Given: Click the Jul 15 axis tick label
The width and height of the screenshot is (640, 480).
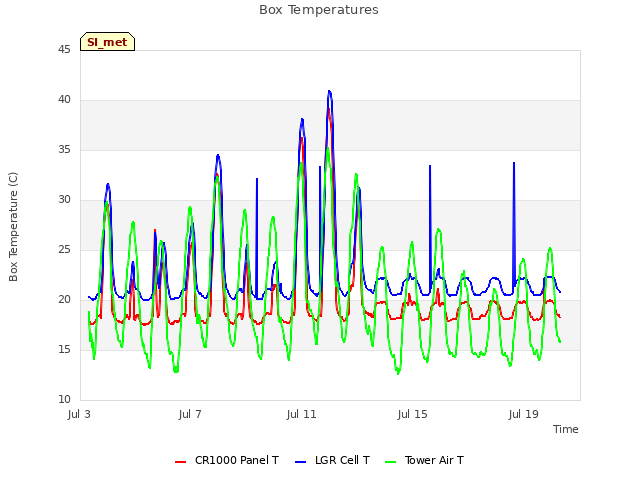Looking at the screenshot, I should 413,414.
